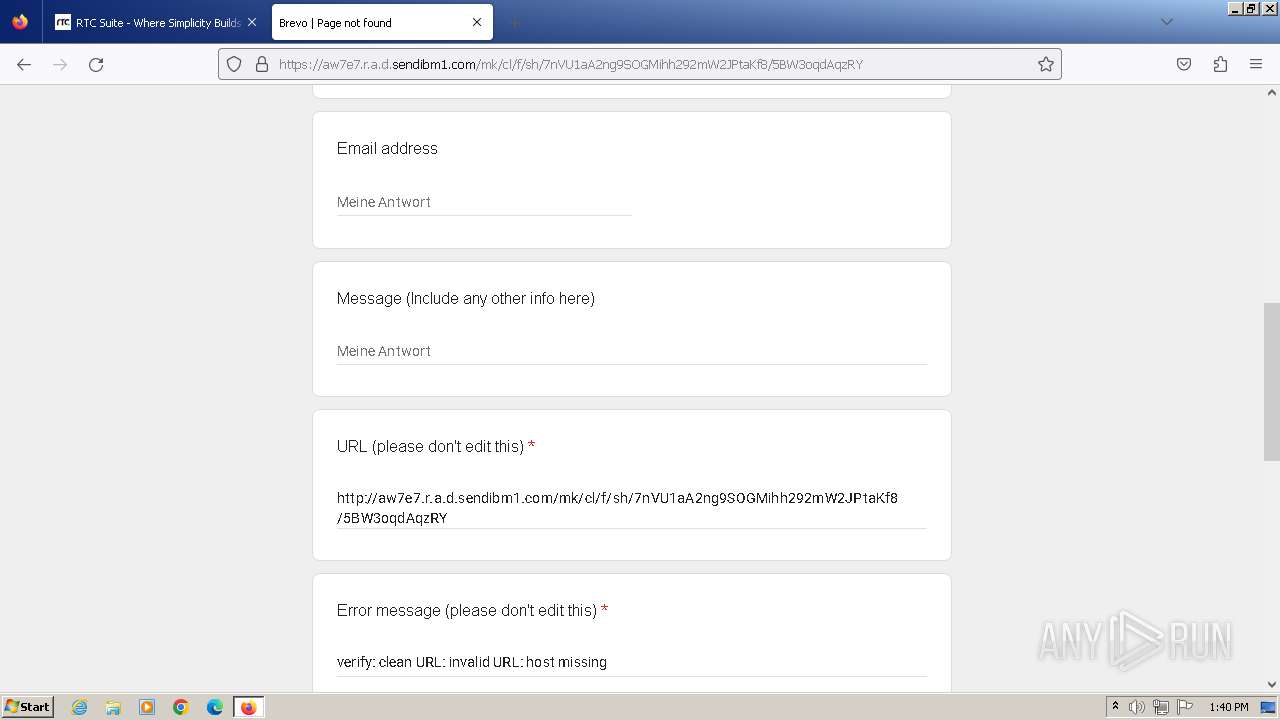This screenshot has height=720, width=1280.
Task: Expand the list all tabs chevron
Action: click(1166, 22)
